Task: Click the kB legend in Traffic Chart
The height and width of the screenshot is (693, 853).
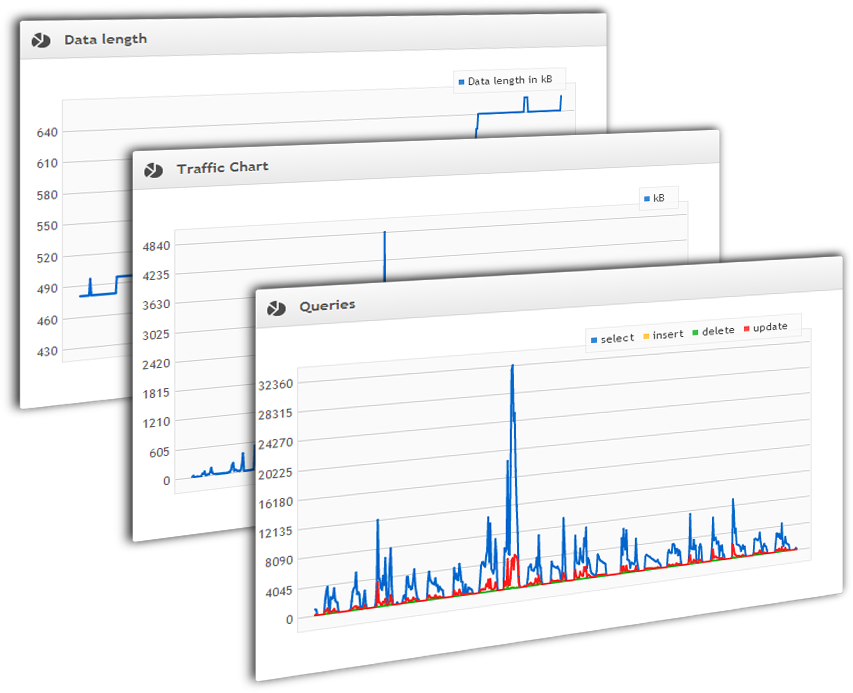Action: [x=654, y=199]
